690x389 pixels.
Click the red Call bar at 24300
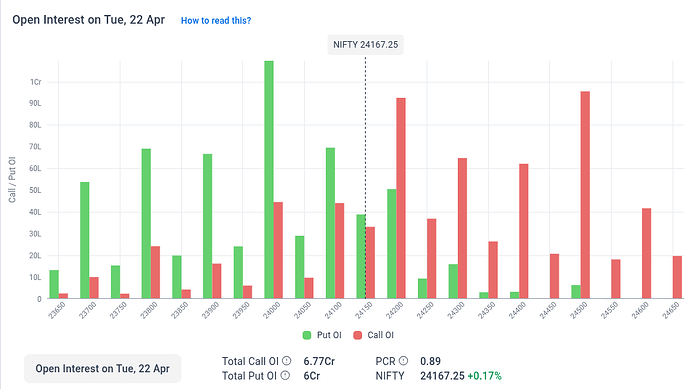[462, 228]
